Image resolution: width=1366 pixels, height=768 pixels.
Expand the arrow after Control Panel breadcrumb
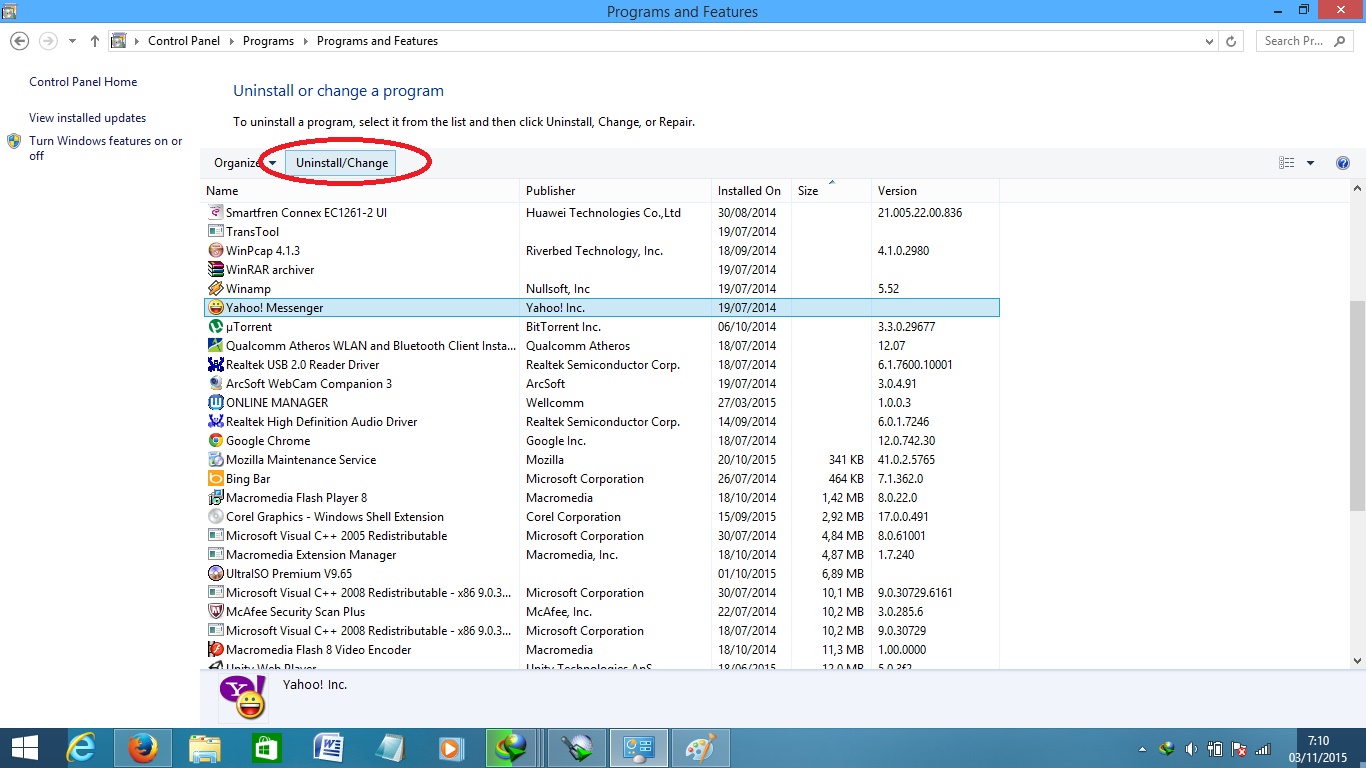[231, 41]
